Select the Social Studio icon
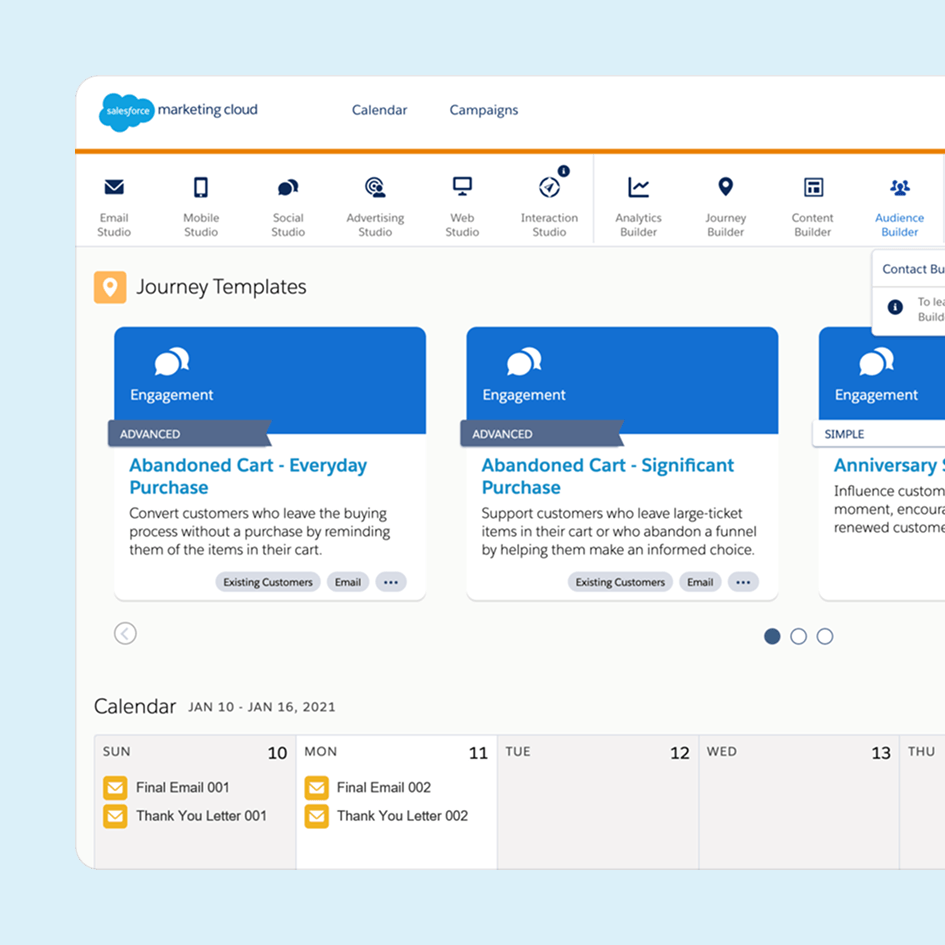 point(288,188)
